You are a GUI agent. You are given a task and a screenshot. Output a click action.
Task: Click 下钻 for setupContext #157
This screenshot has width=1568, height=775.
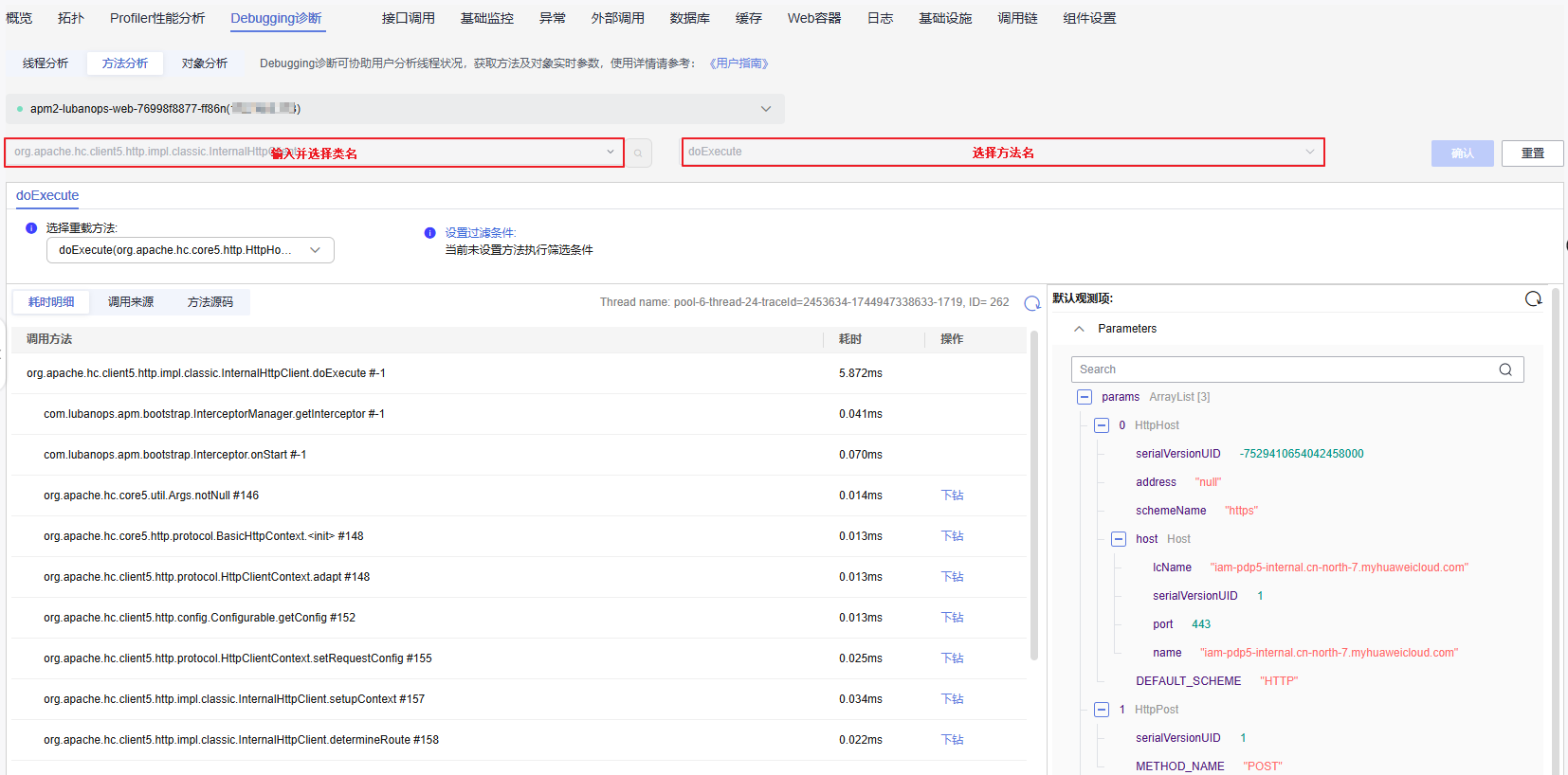pos(952,699)
